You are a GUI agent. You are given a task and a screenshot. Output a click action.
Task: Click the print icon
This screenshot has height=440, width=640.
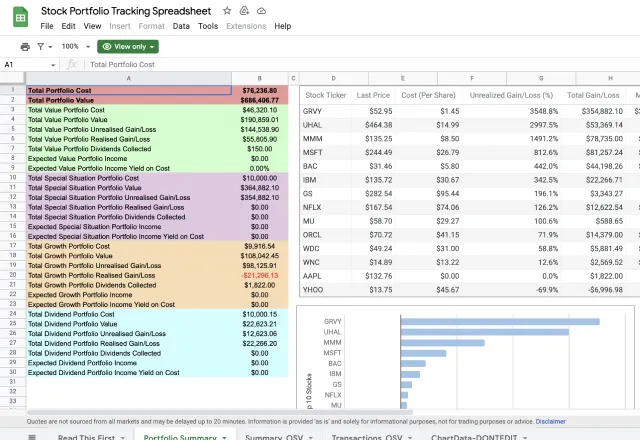(25, 47)
